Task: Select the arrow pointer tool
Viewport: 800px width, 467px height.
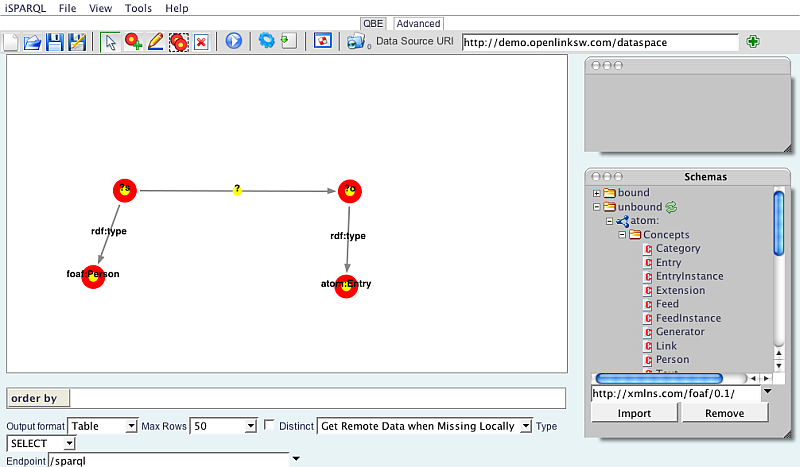Action: point(110,42)
